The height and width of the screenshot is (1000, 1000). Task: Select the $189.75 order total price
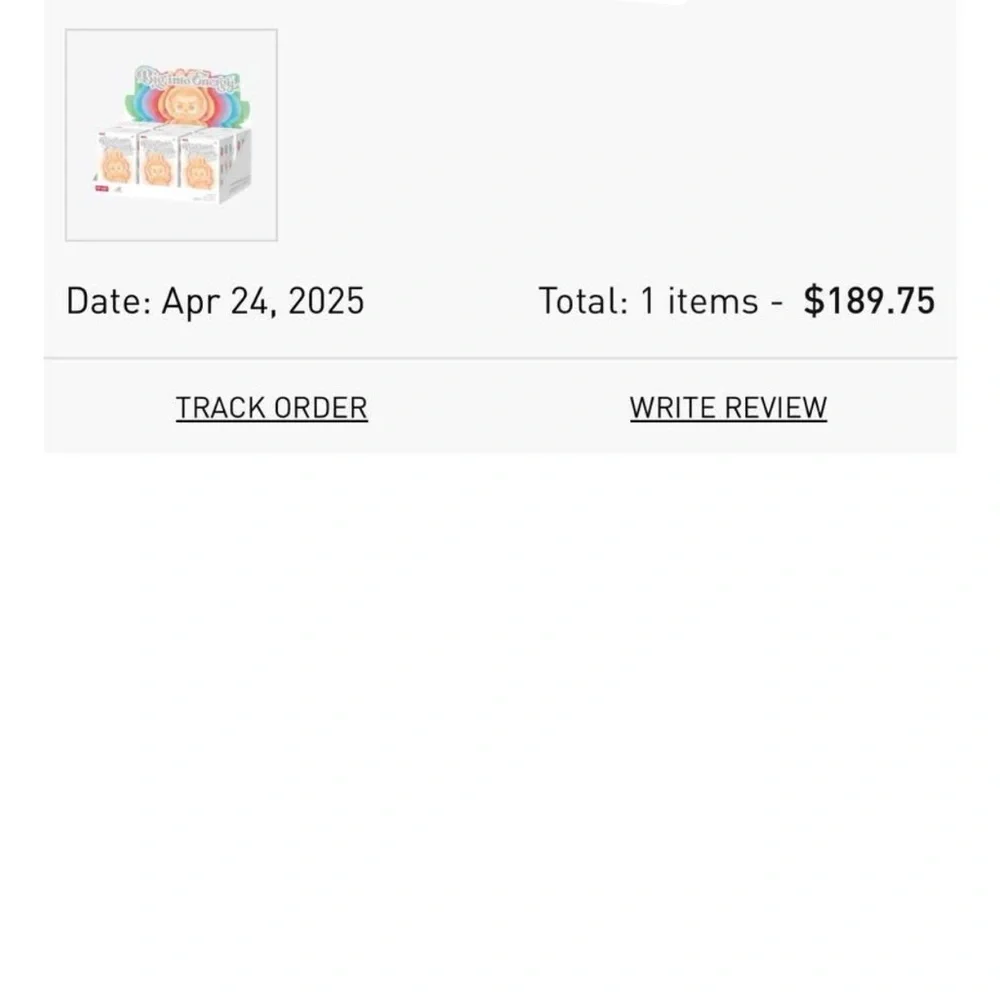click(x=869, y=301)
